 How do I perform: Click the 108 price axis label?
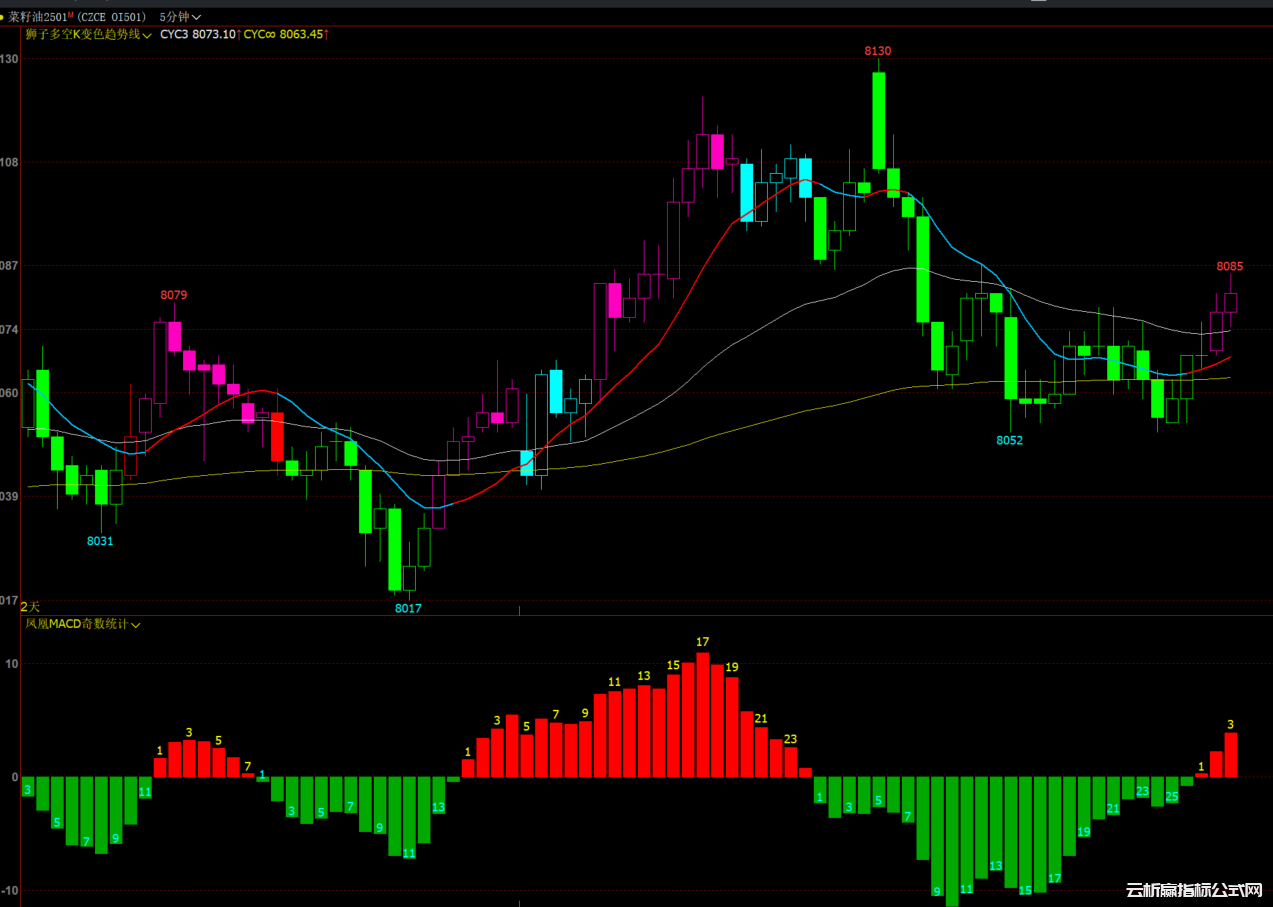[10, 162]
